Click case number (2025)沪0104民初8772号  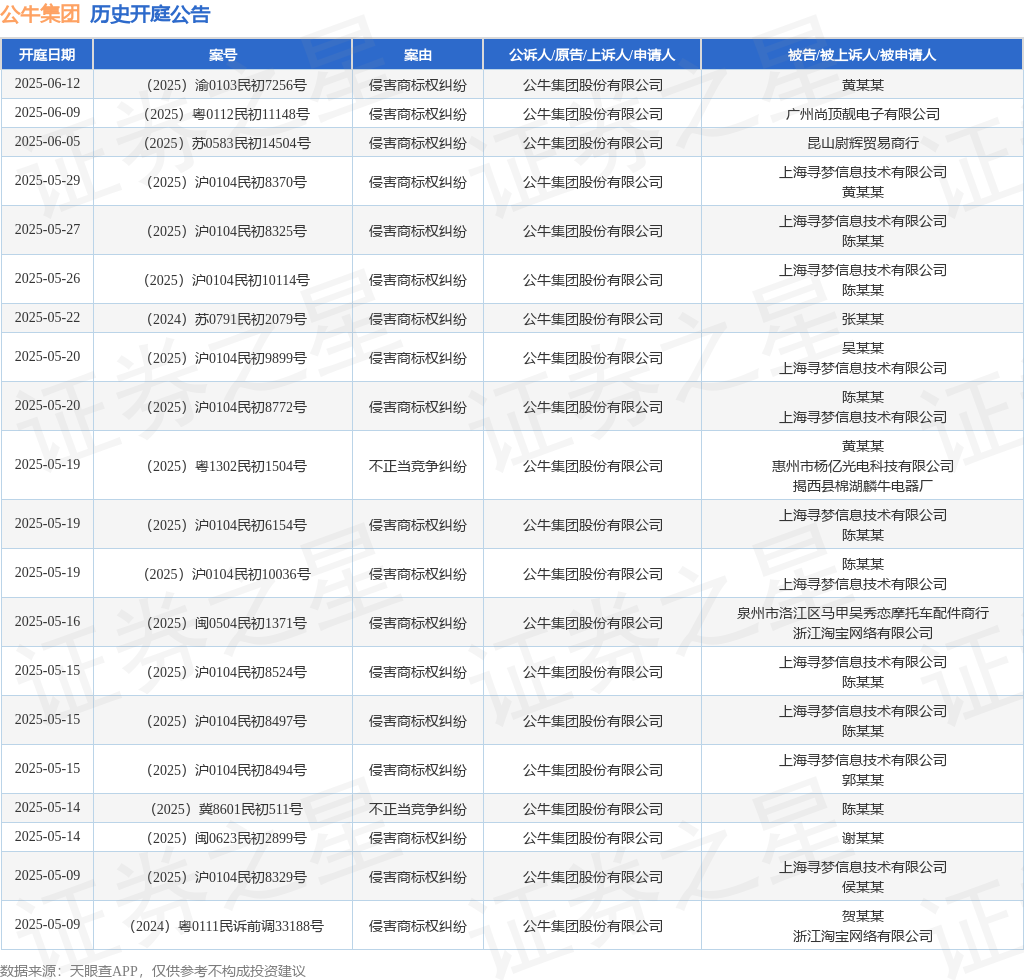226,407
